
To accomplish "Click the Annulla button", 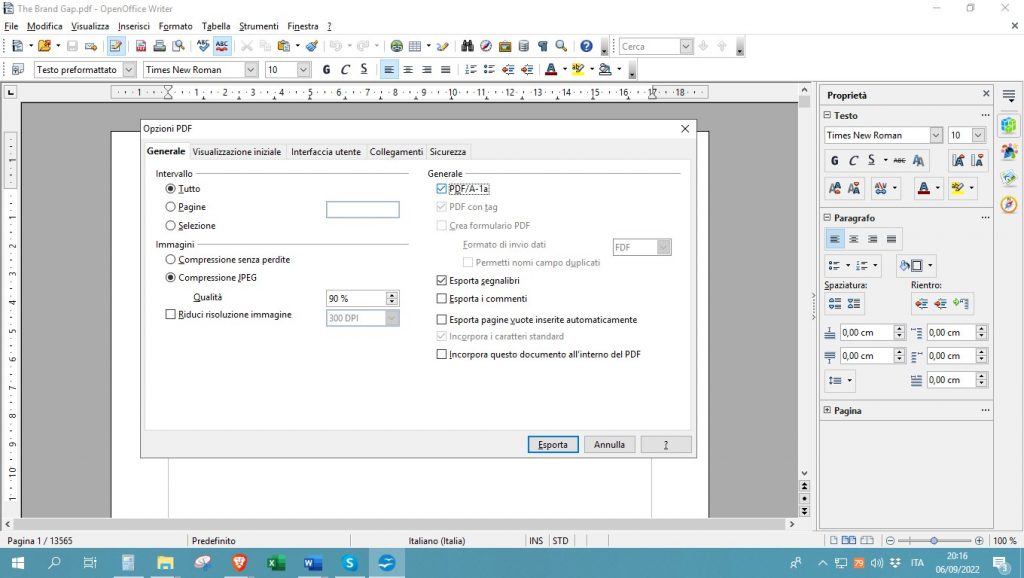I will pyautogui.click(x=609, y=444).
